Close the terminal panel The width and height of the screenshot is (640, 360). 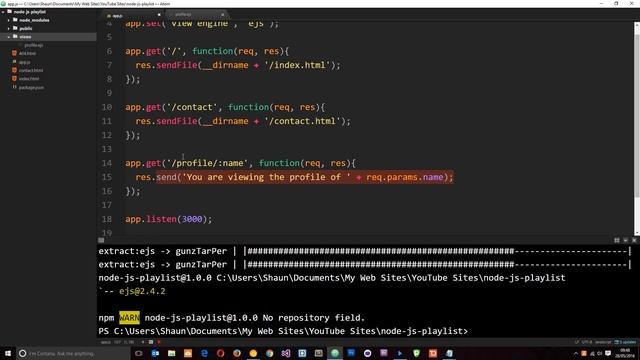click(634, 240)
